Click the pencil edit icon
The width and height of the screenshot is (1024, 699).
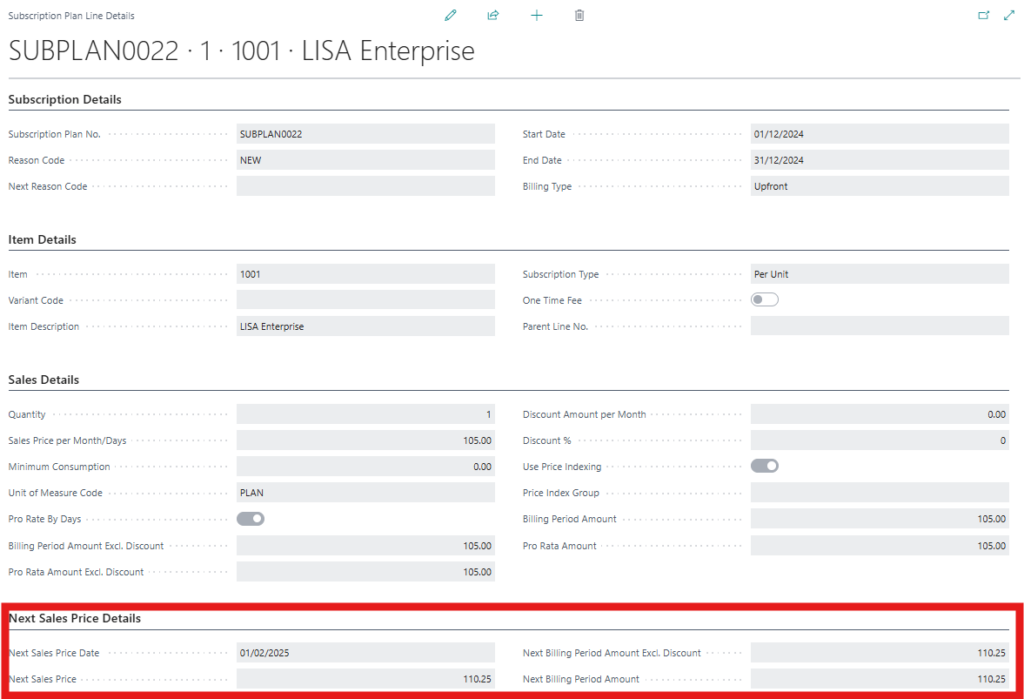coord(450,16)
